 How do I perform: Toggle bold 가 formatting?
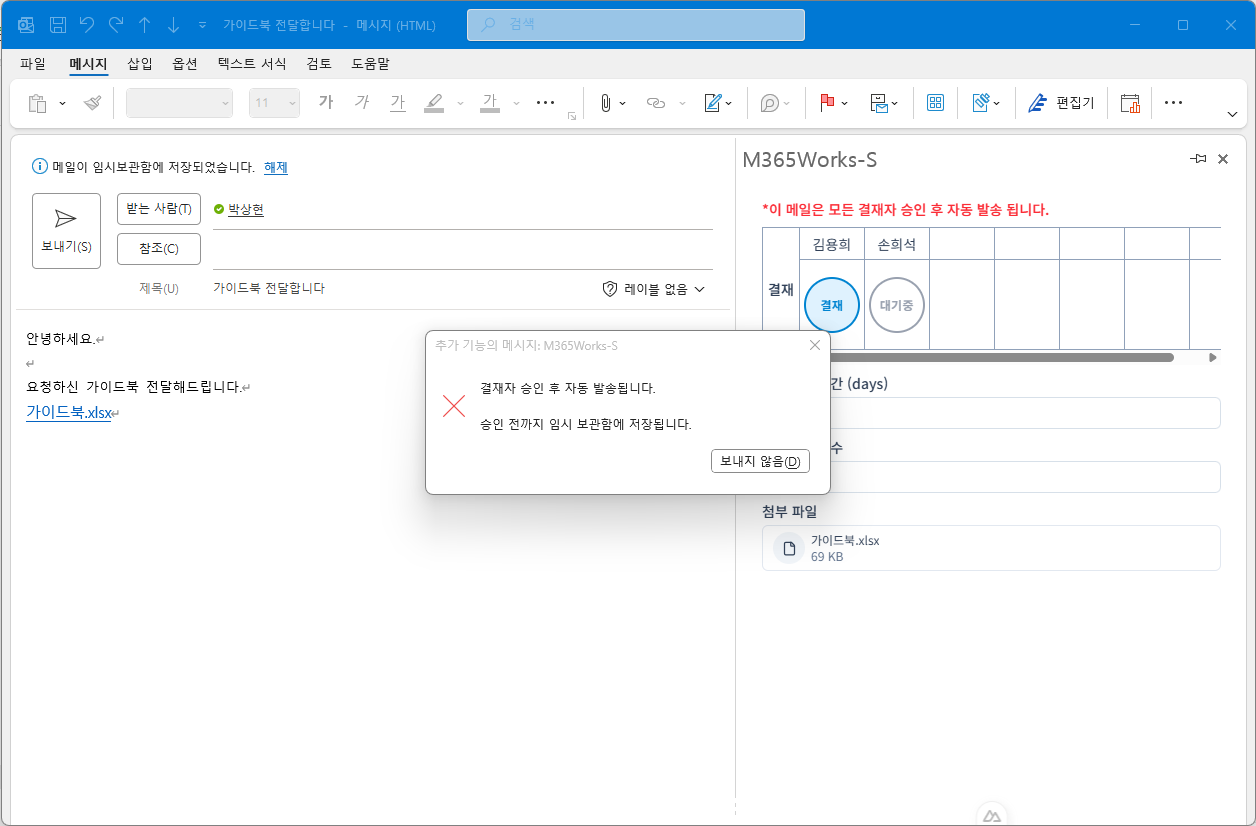[325, 102]
